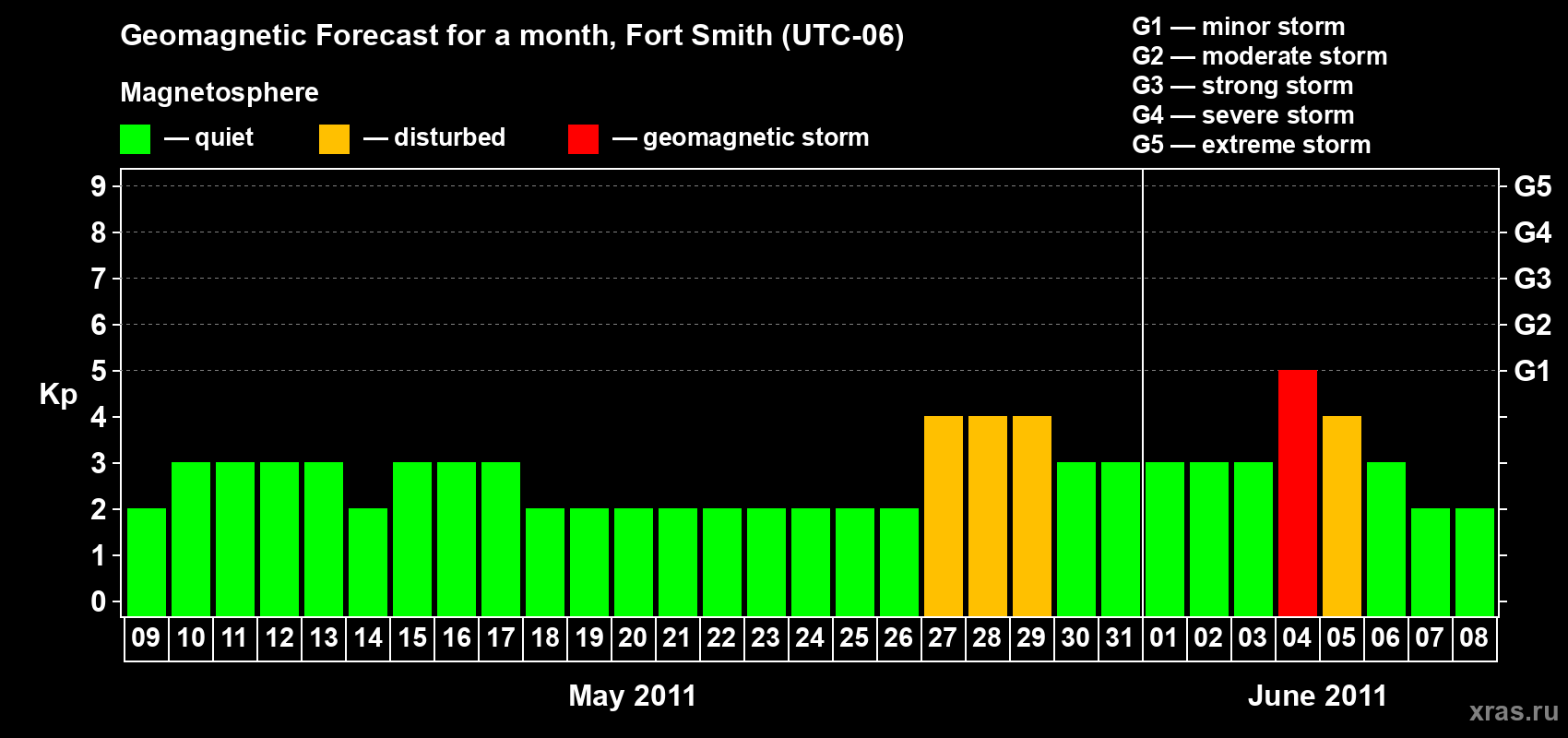Click June date label 06

[1386, 637]
